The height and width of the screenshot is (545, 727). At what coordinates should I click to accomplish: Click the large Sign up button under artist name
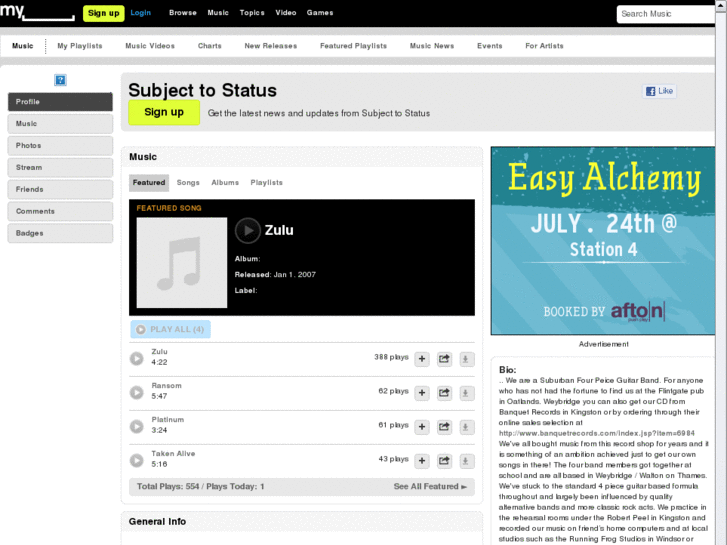click(x=164, y=112)
